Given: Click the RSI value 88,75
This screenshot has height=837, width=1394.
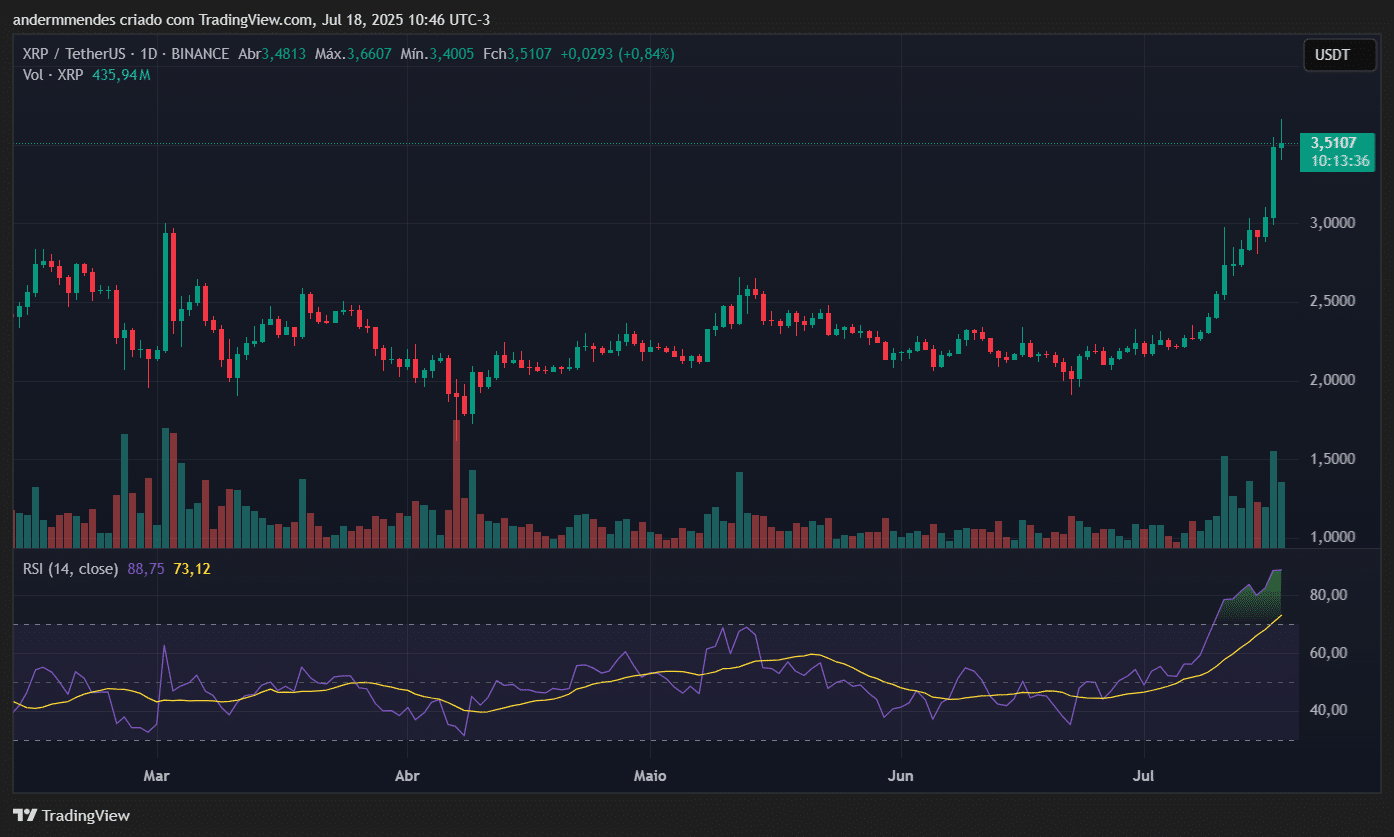Looking at the screenshot, I should [146, 569].
